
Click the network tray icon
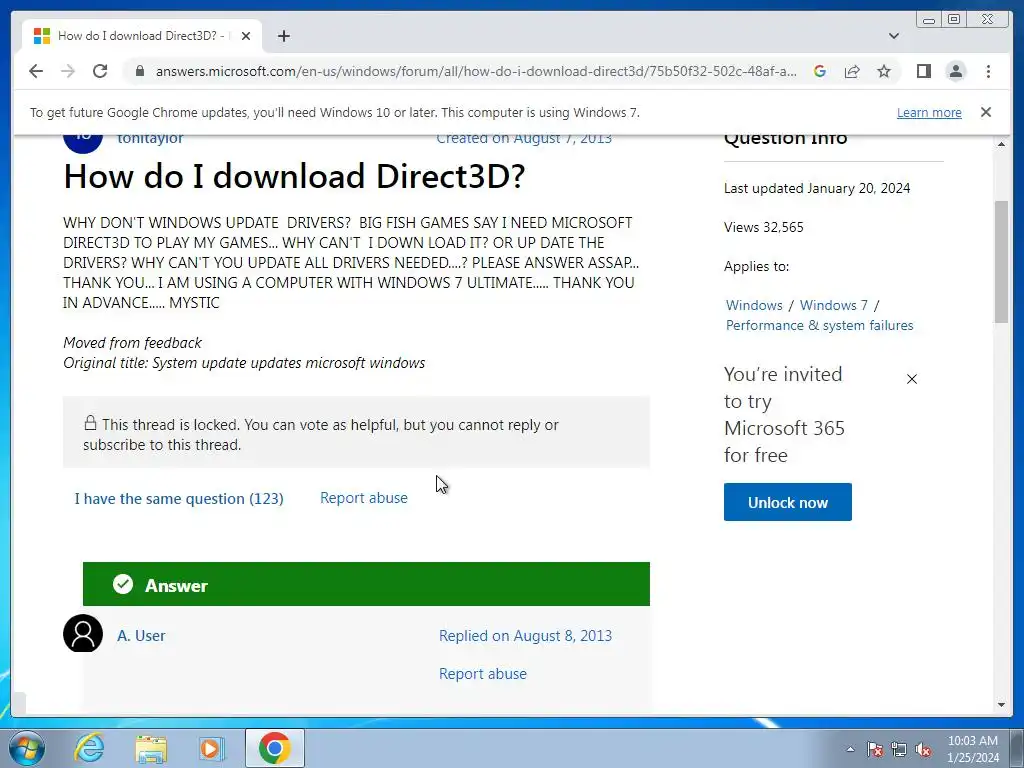coord(899,749)
